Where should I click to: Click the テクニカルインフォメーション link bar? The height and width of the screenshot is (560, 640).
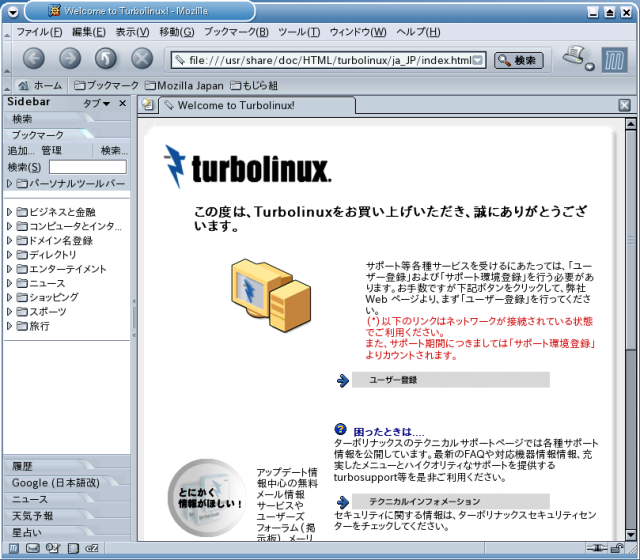451,501
